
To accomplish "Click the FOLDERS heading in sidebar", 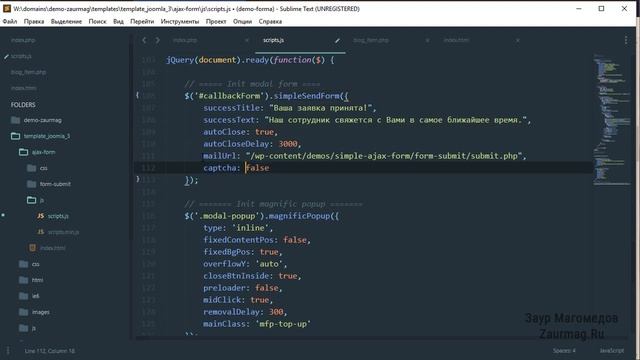I will tap(23, 105).
